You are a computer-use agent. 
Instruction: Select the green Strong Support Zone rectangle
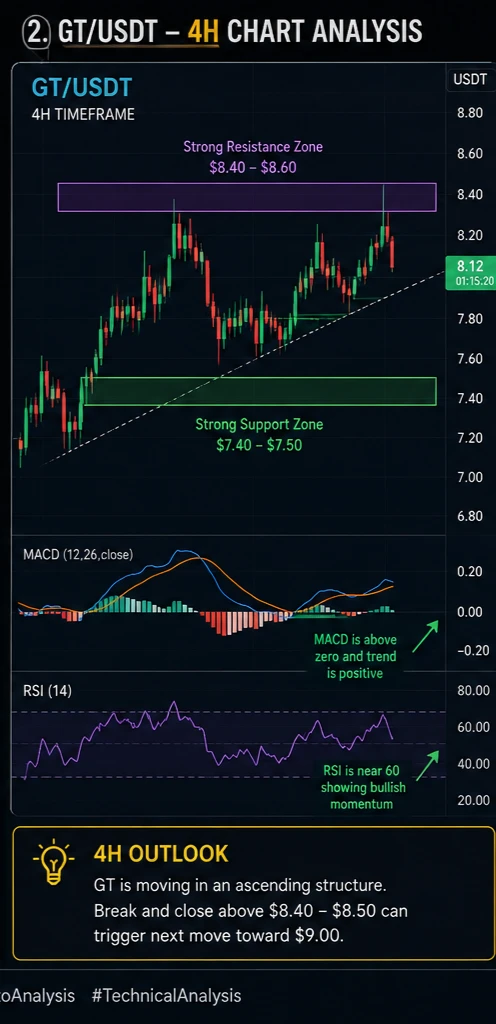pos(258,391)
